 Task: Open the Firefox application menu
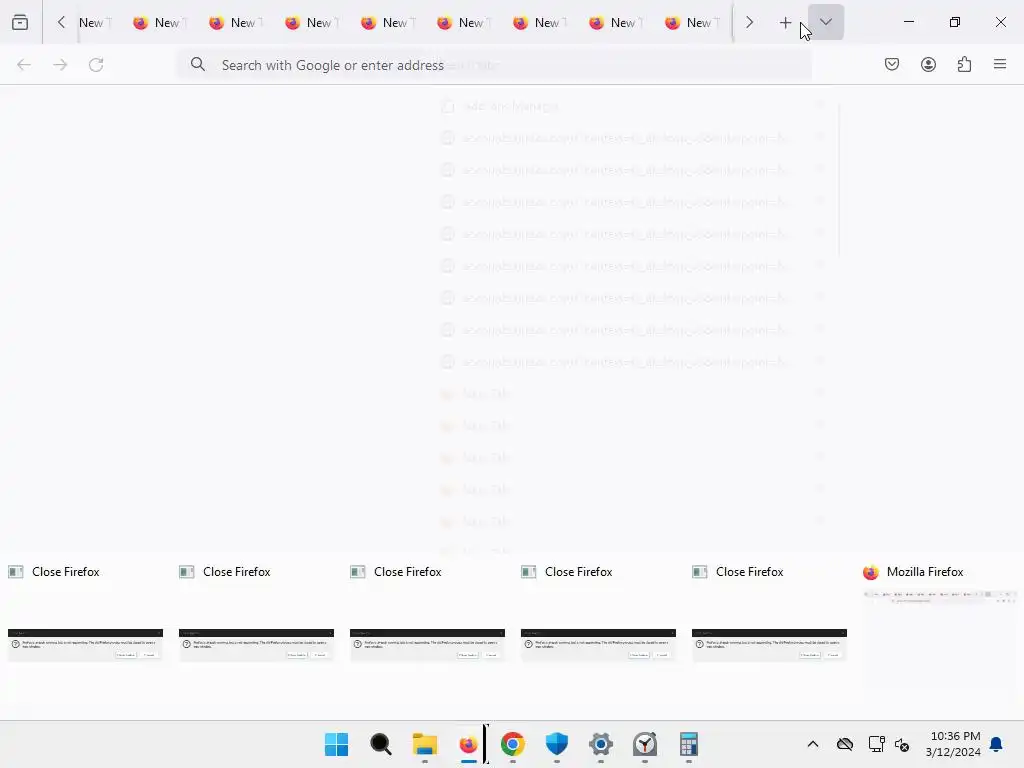(1000, 64)
